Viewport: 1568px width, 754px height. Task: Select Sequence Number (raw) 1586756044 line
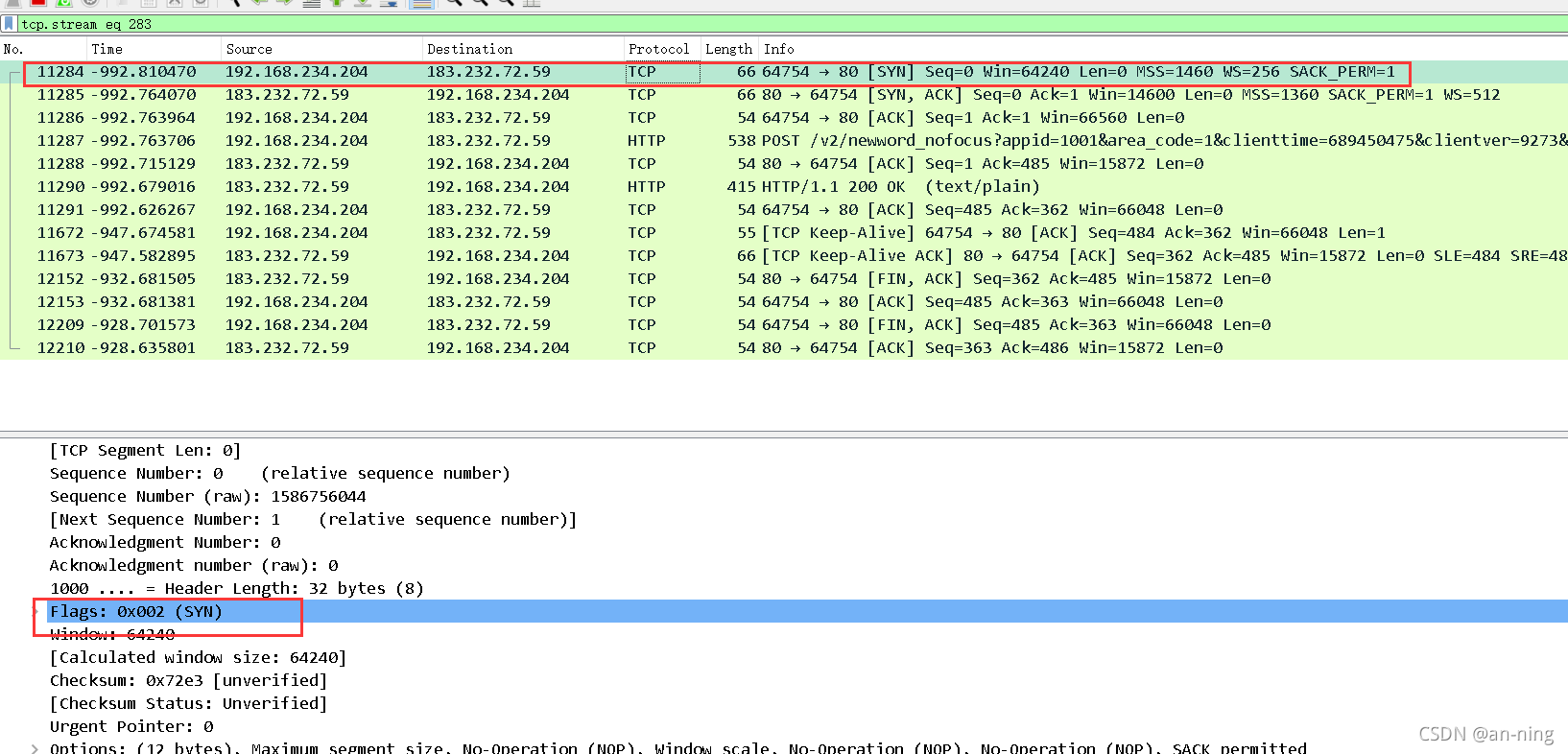pyautogui.click(x=207, y=496)
